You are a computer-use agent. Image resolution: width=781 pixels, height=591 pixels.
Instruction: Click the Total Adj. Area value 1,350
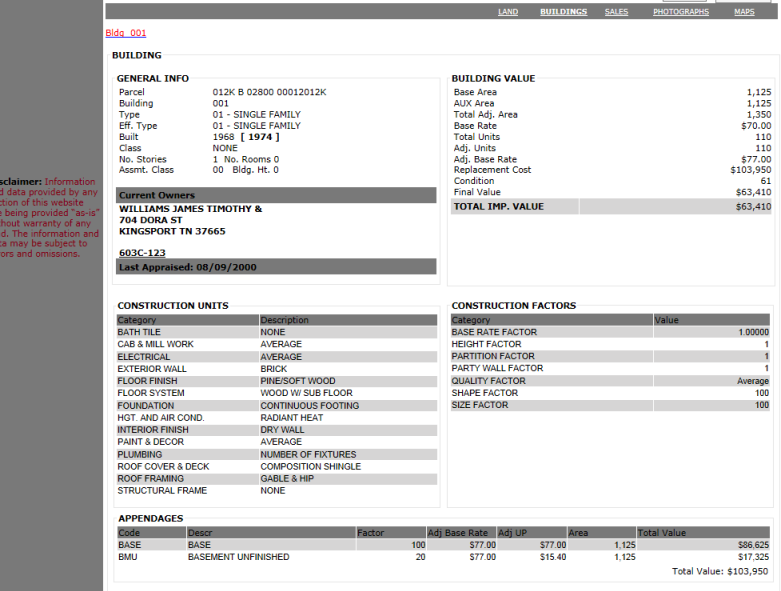(759, 115)
